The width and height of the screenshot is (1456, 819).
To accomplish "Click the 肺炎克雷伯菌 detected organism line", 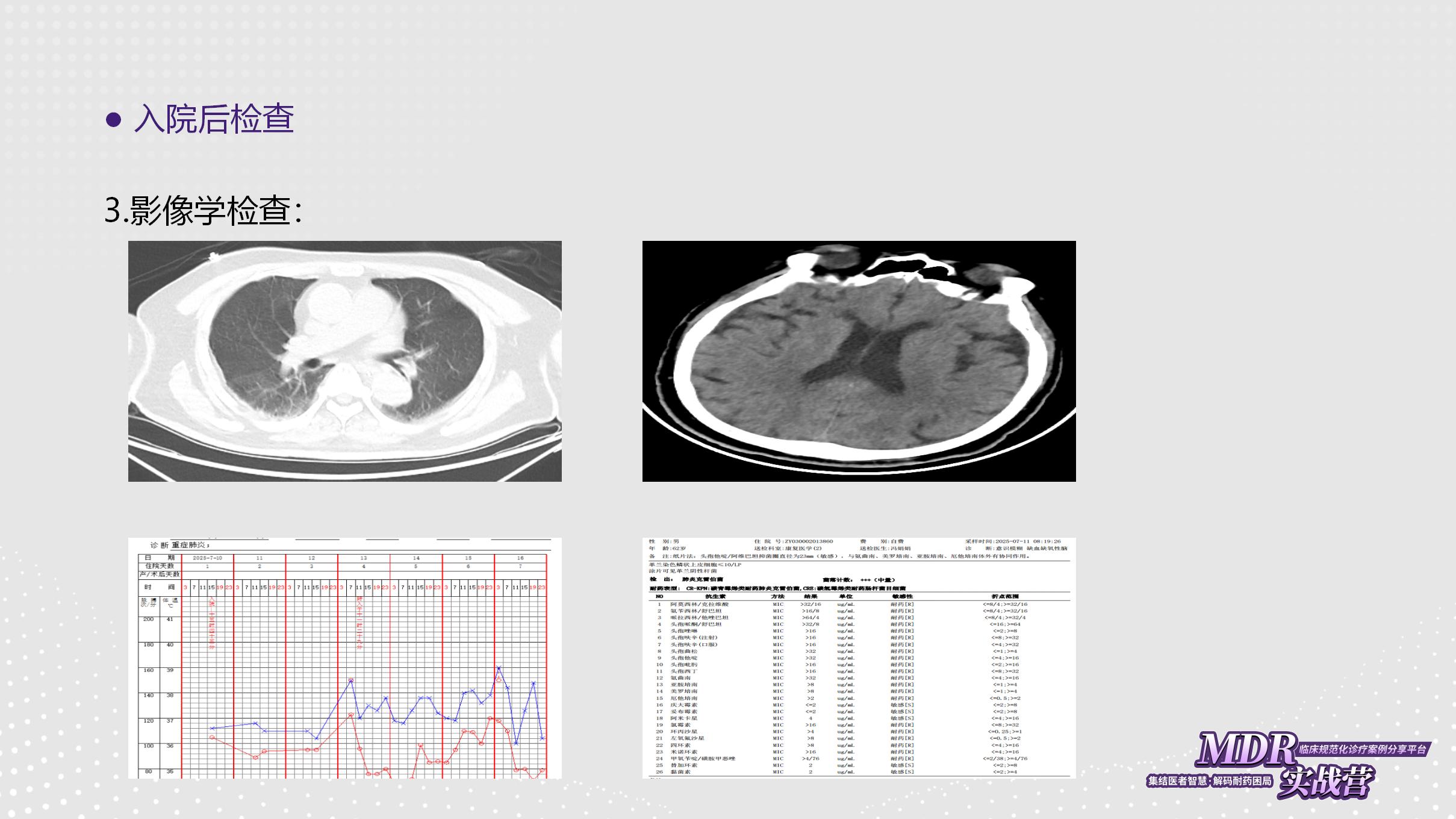I will (702, 579).
